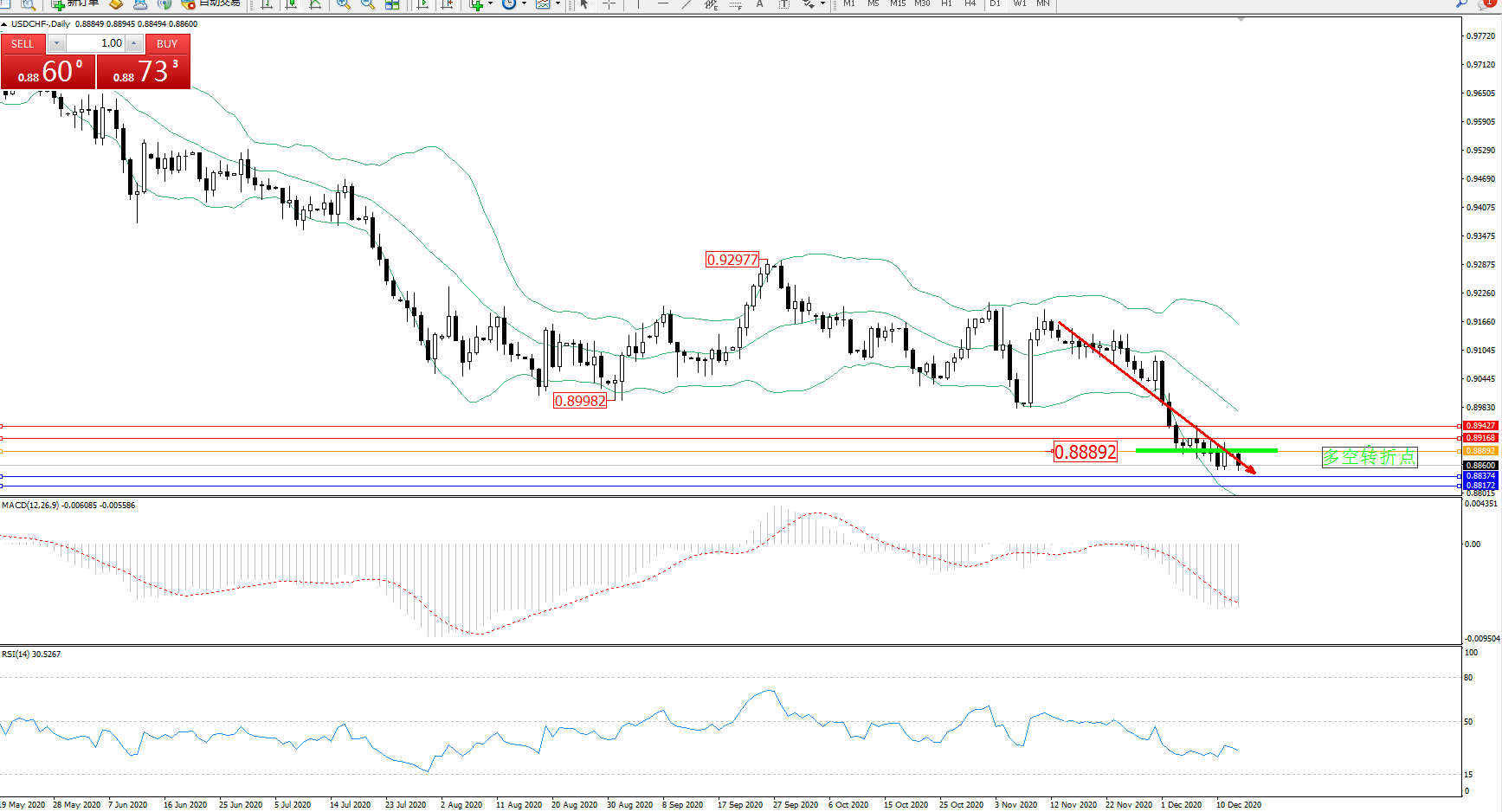
Task: Click the chart shift triangle marker
Action: (1241, 19)
